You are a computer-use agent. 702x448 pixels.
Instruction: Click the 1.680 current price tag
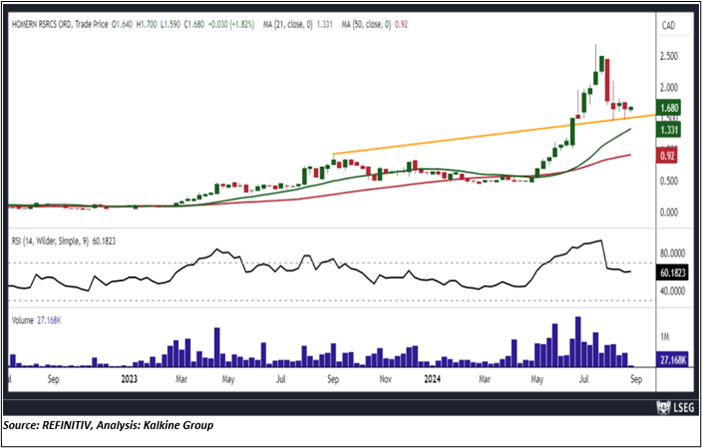tap(669, 108)
